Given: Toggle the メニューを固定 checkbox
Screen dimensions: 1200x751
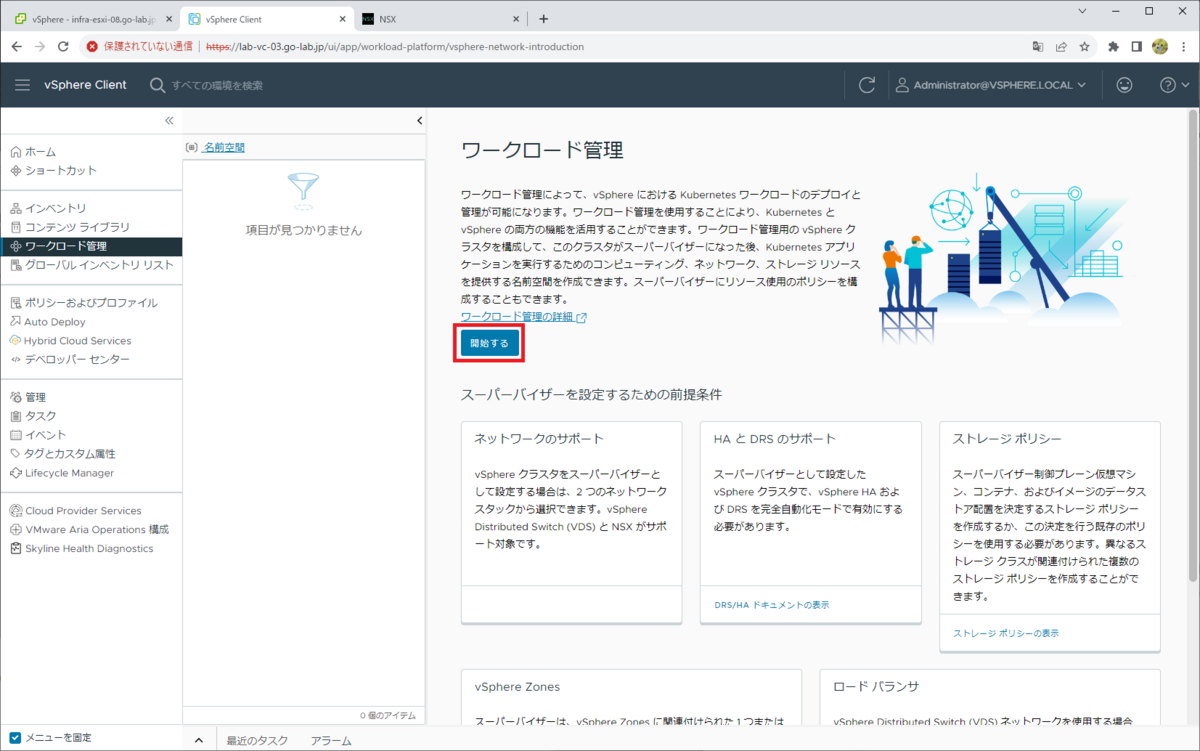Looking at the screenshot, I should (x=13, y=737).
